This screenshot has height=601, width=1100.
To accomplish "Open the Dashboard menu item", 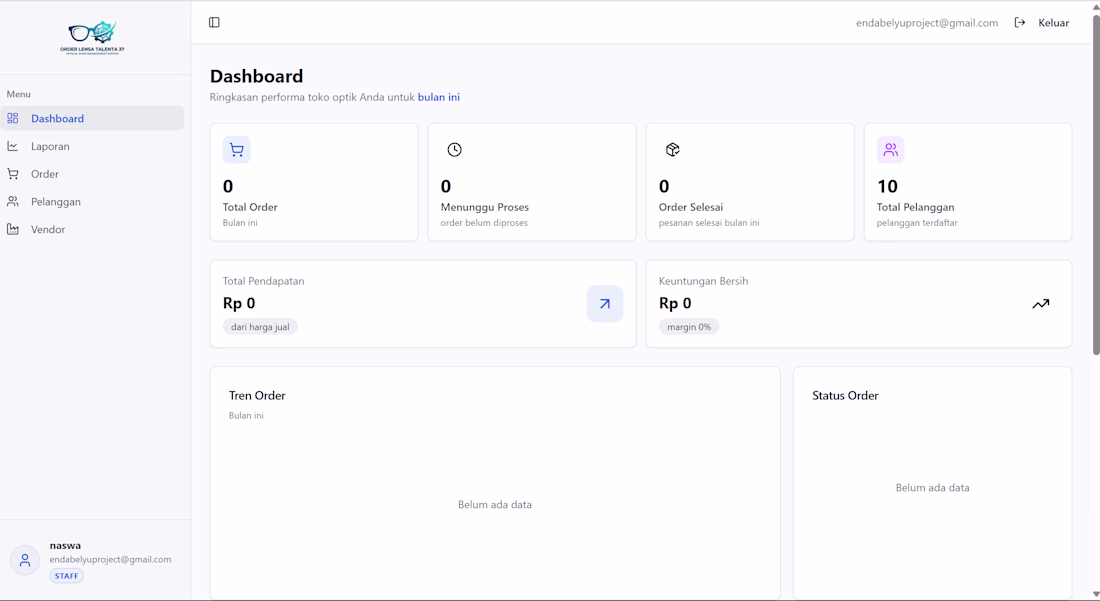I will point(92,118).
